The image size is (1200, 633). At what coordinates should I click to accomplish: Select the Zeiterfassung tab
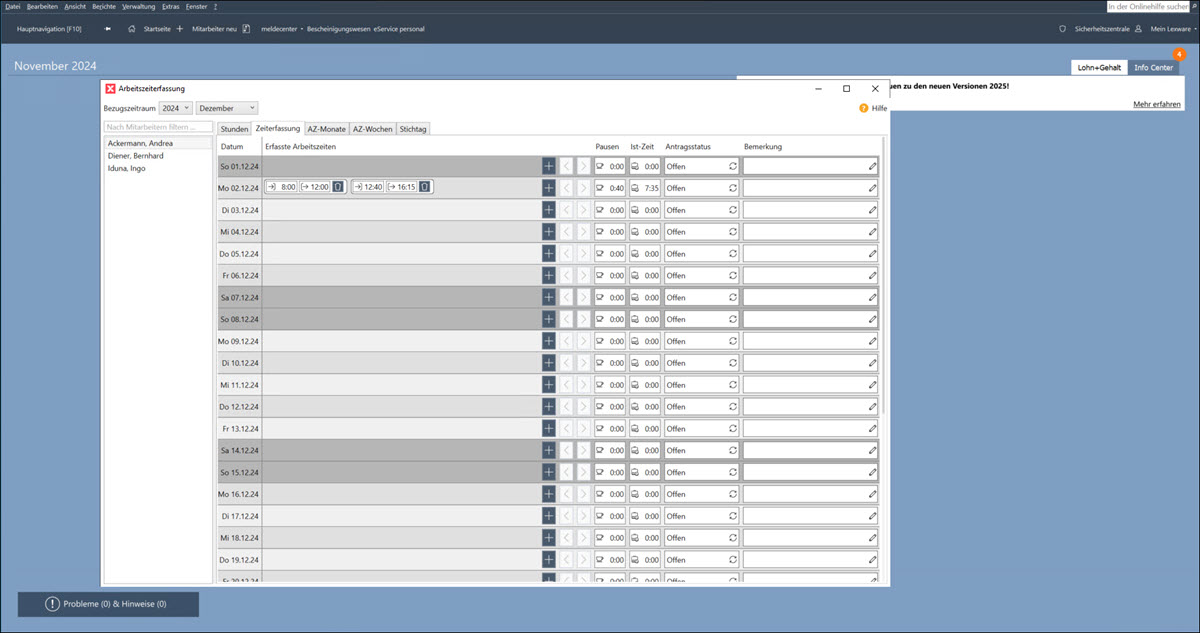[x=278, y=128]
